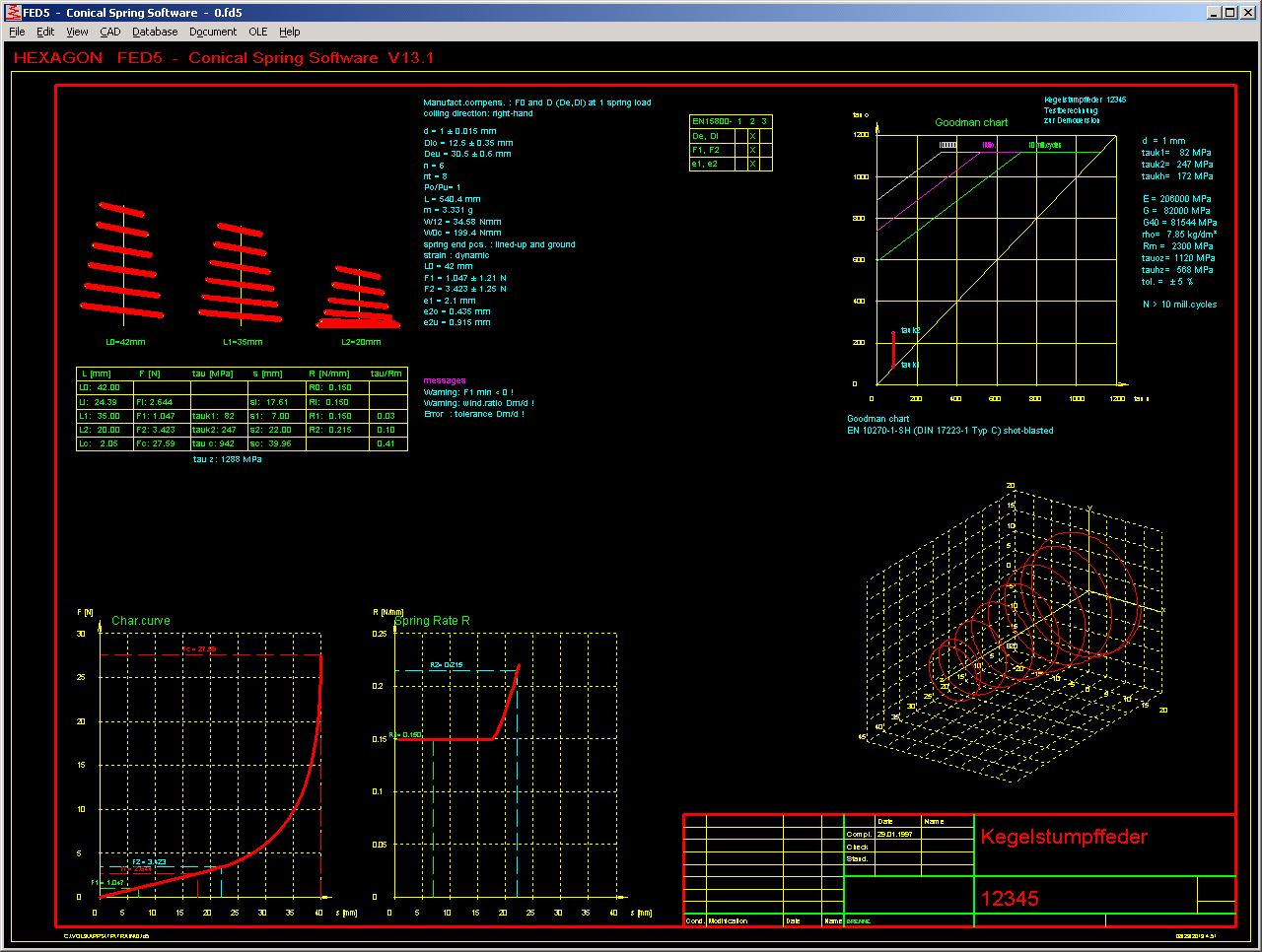The image size is (1262, 952).
Task: Select the compressed spring drawing labeled L2=20mm
Action: (x=359, y=299)
